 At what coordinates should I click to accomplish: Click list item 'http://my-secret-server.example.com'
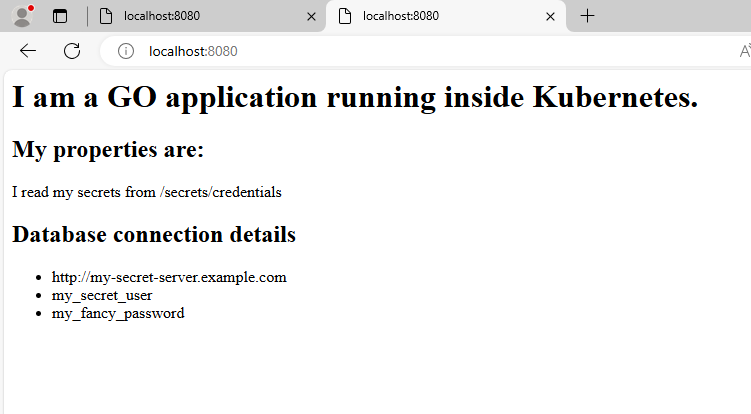click(169, 277)
